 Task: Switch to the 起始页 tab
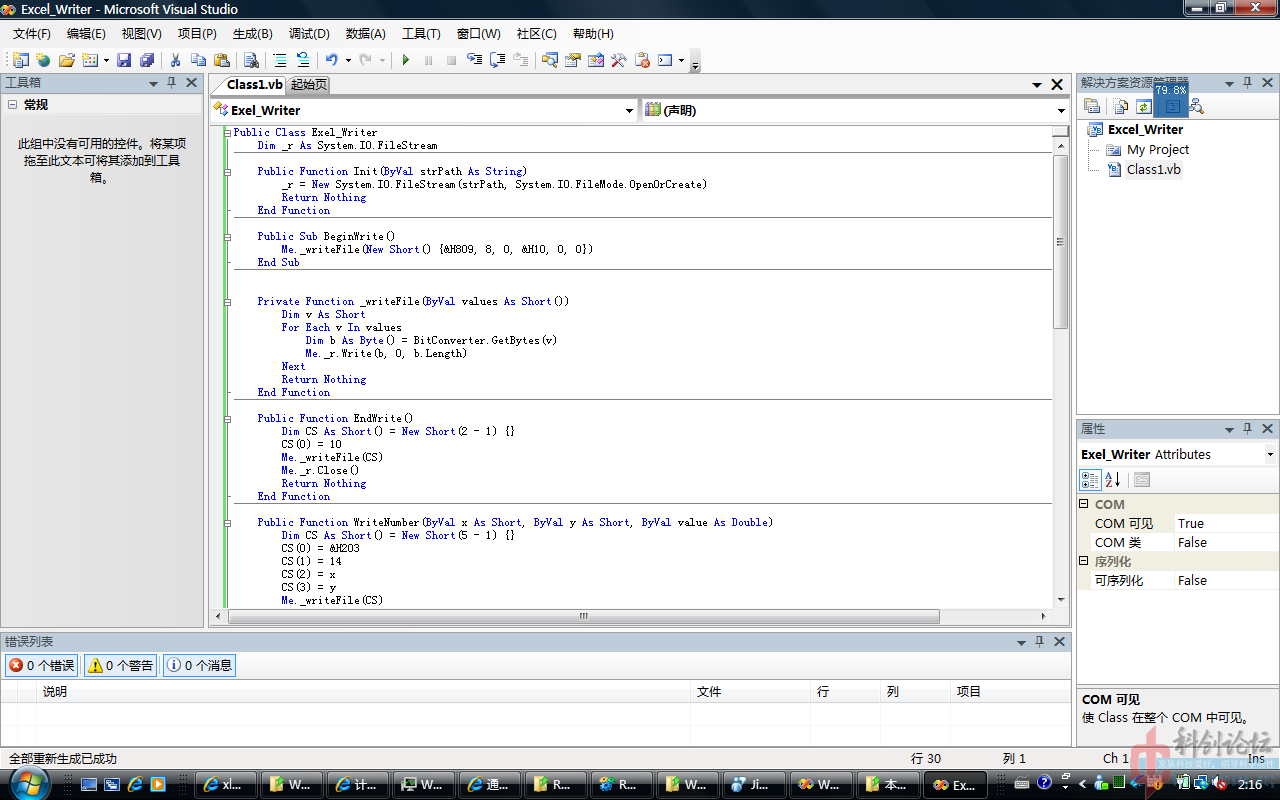309,85
